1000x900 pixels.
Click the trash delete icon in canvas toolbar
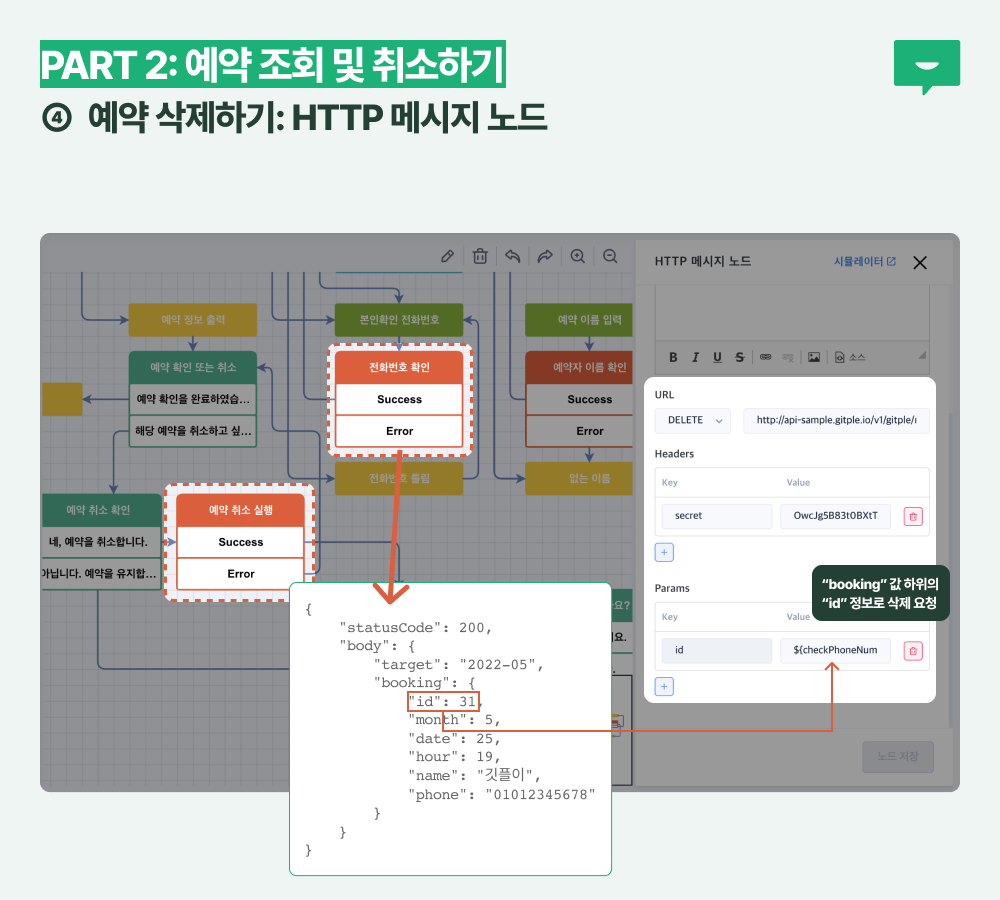click(480, 256)
